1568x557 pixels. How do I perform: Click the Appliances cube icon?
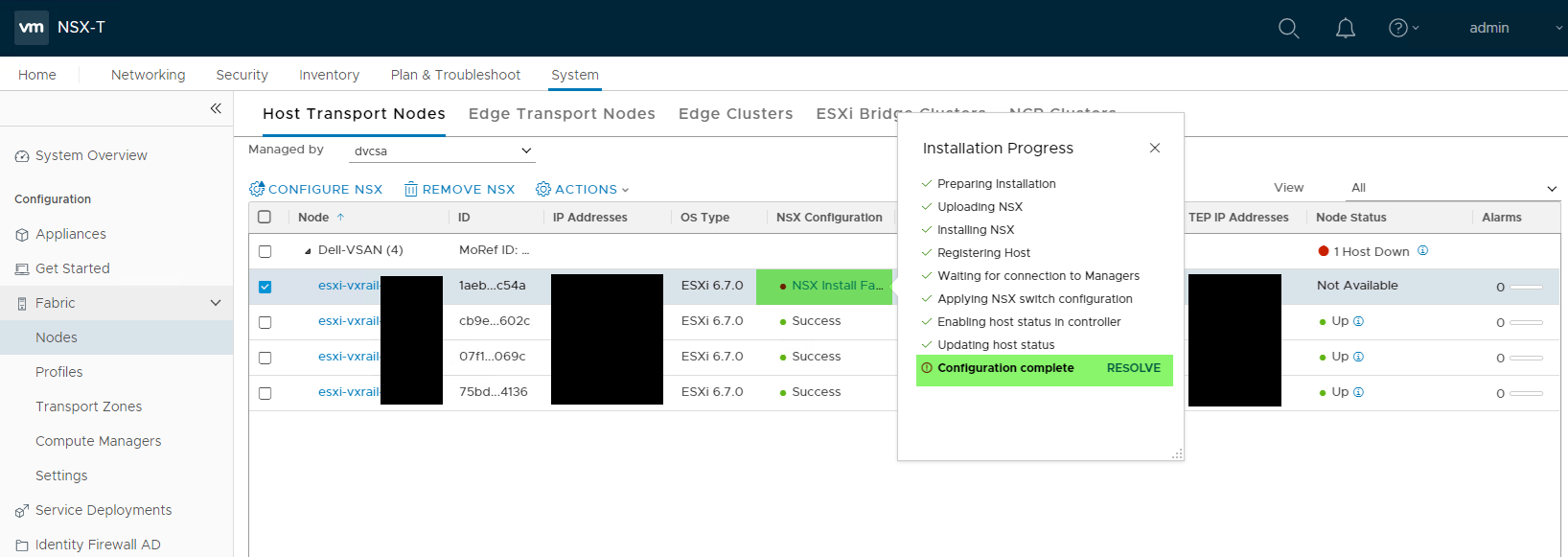click(22, 235)
